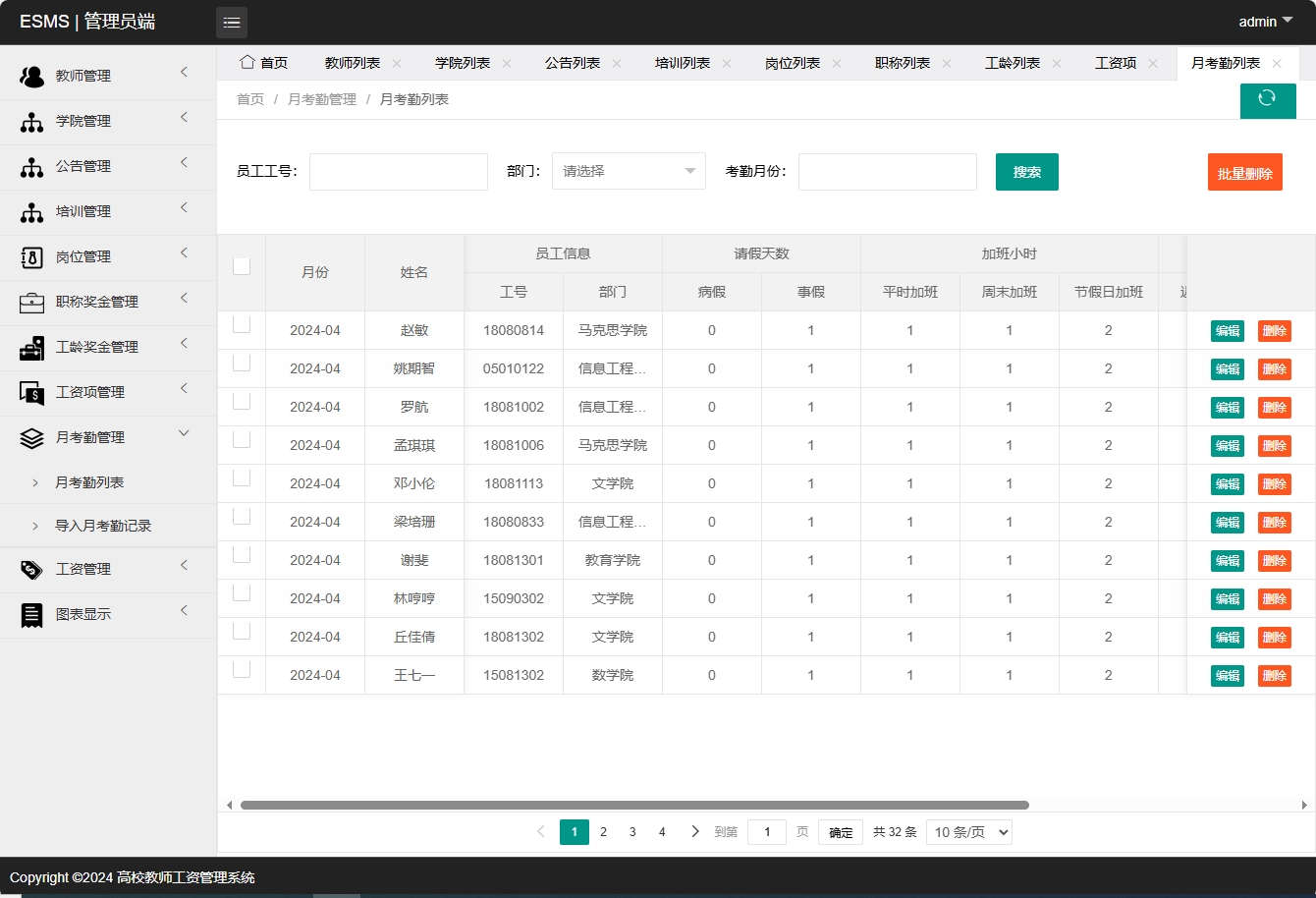Toggle the sidebar with the hamburger icon
The image size is (1316, 898).
[x=232, y=21]
